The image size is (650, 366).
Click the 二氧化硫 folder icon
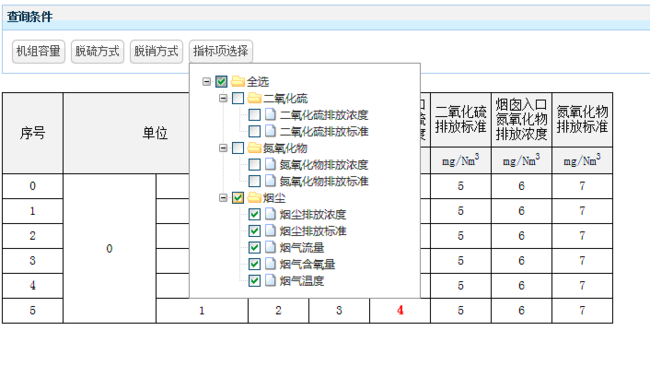(255, 98)
